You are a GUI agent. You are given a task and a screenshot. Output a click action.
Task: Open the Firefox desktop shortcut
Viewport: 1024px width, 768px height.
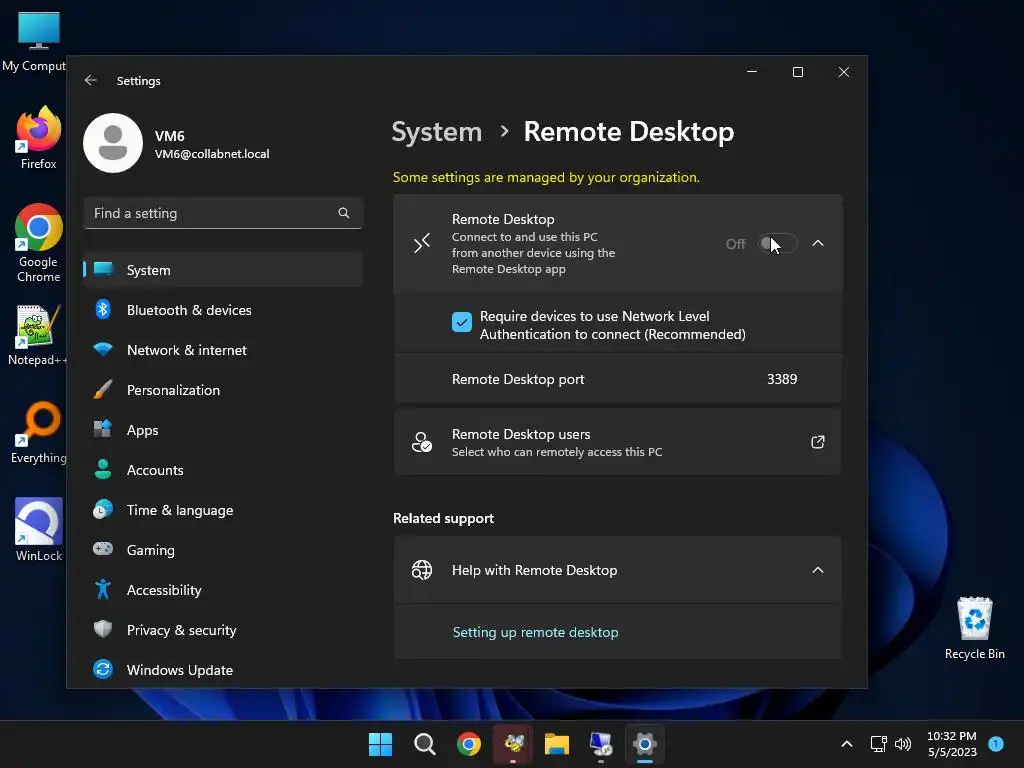point(39,138)
